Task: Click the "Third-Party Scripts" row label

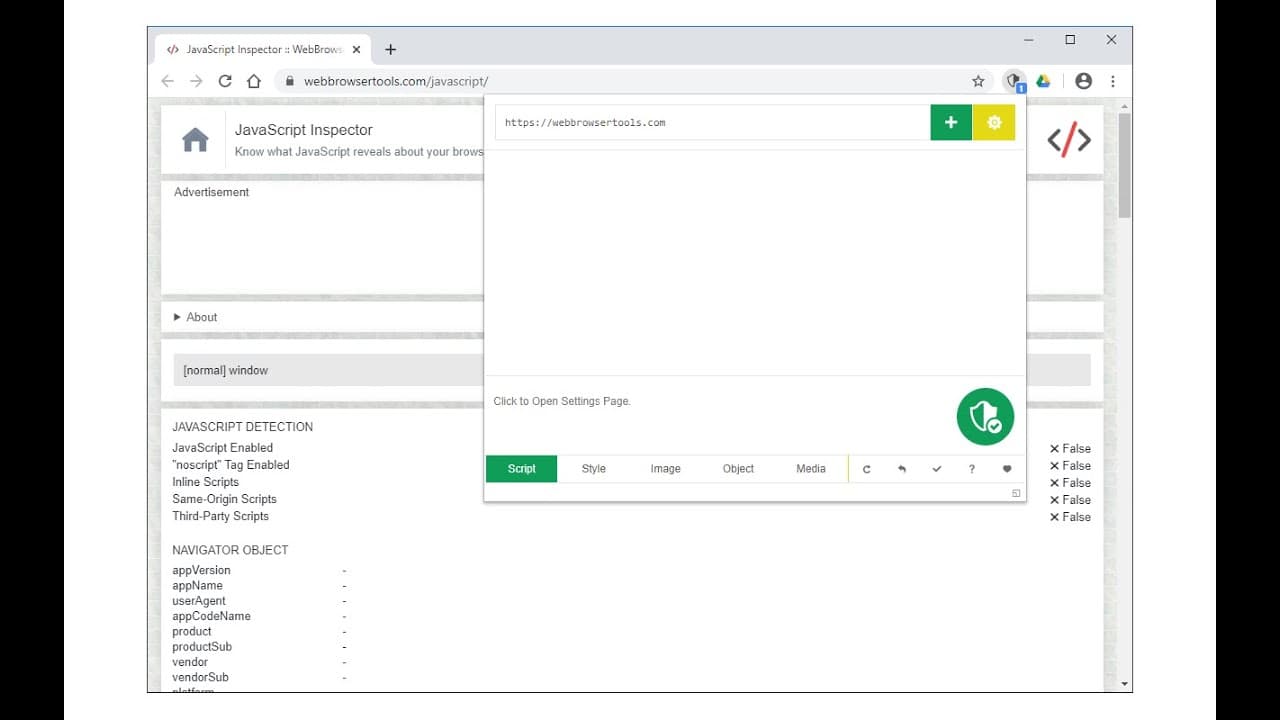Action: [x=220, y=516]
